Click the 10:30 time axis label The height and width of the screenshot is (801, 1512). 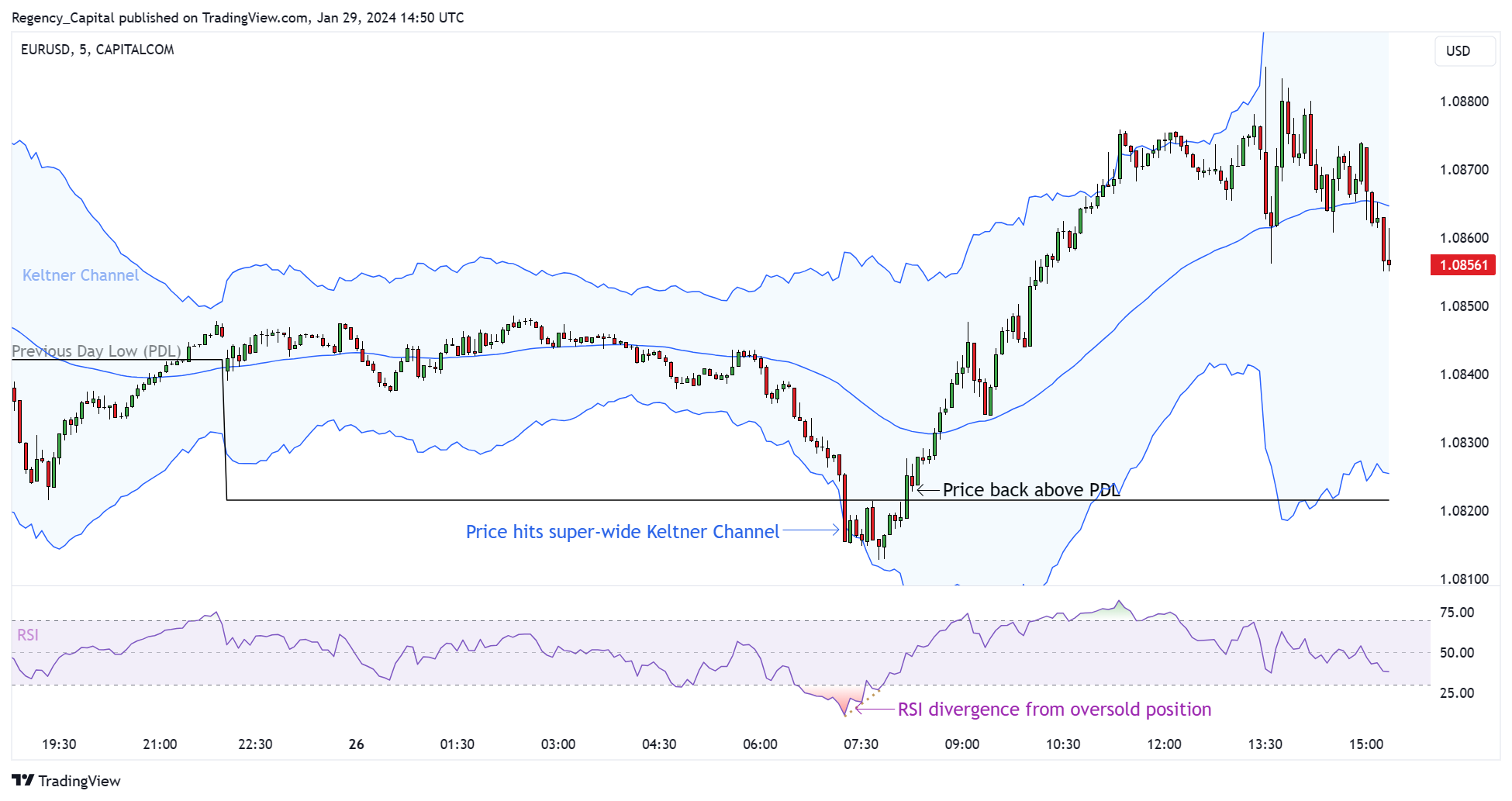(x=1063, y=744)
